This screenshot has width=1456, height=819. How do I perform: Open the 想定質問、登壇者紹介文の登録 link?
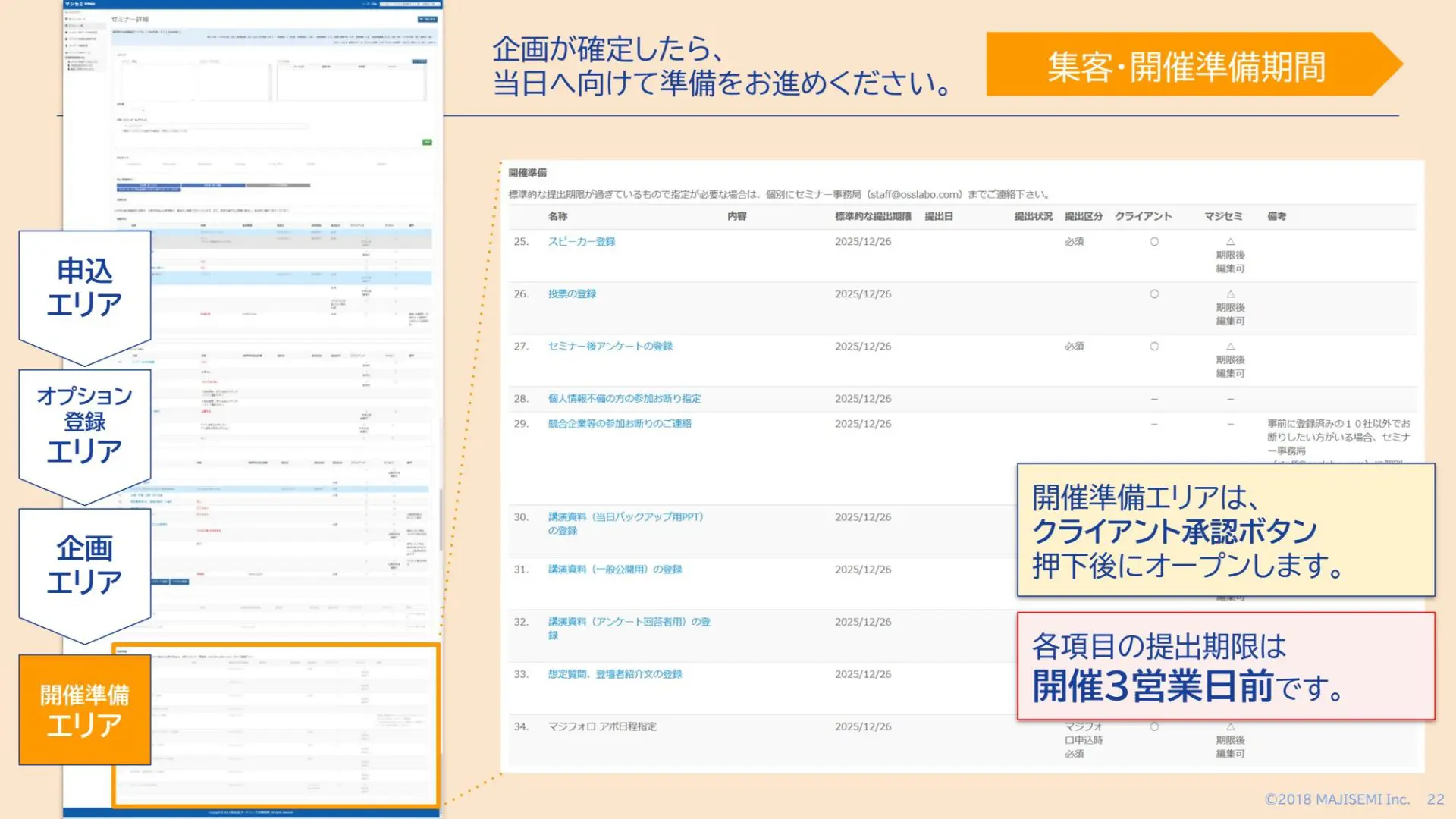pyautogui.click(x=615, y=674)
